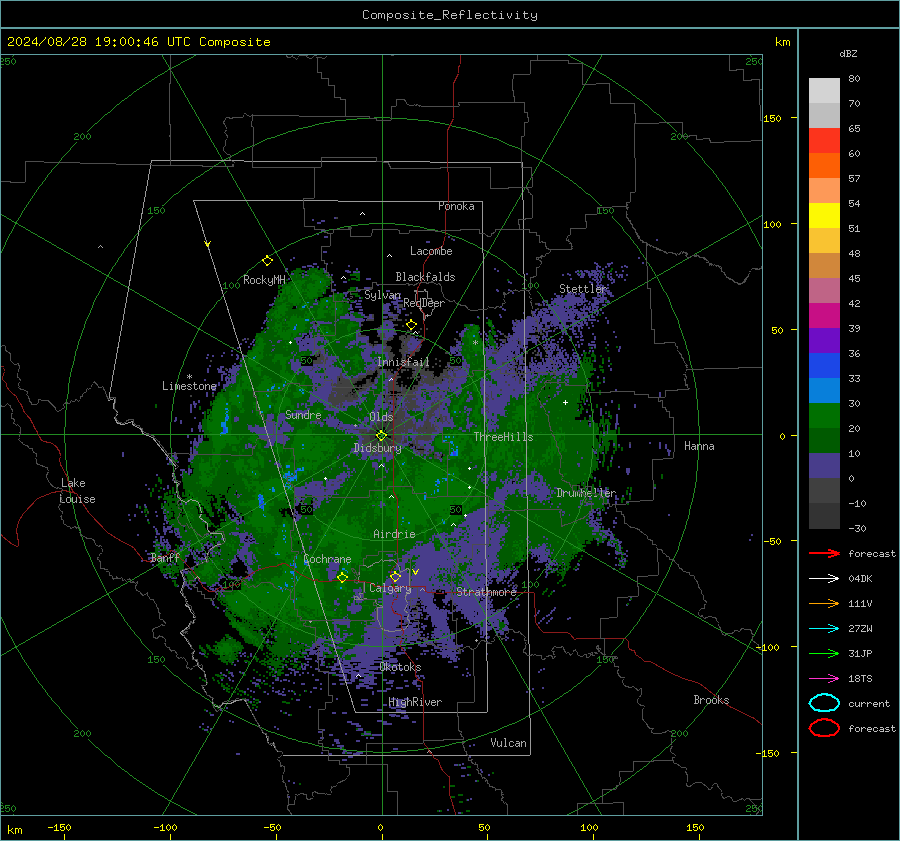Select the purple 10 dBZ color swatch
The width and height of the screenshot is (900, 841).
(824, 466)
